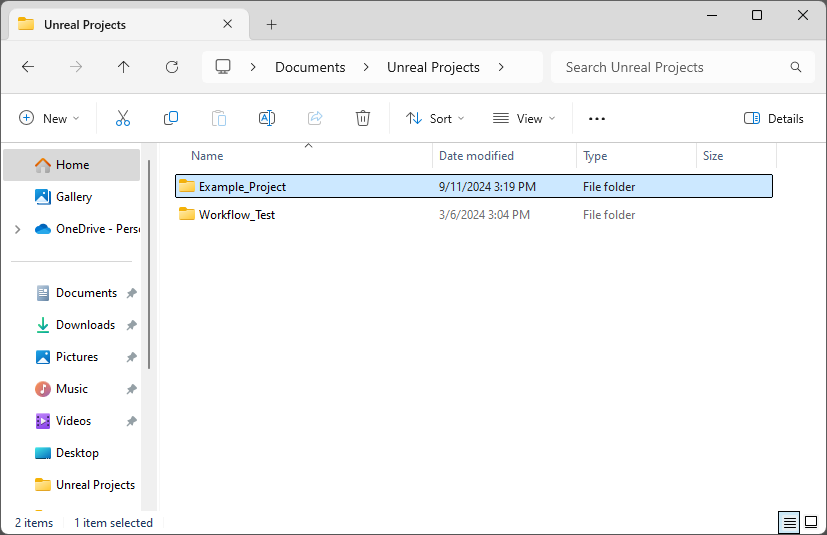This screenshot has height=535, width=827.
Task: Click the Copy icon in toolbar
Action: (171, 118)
